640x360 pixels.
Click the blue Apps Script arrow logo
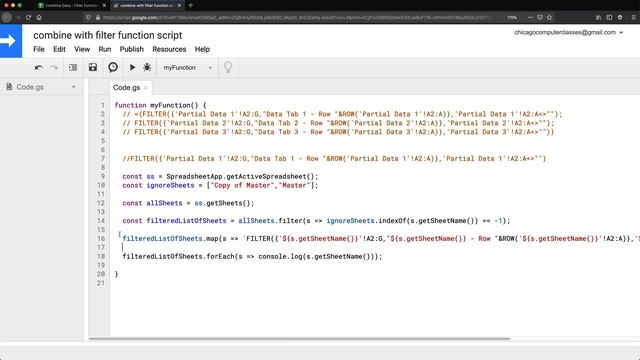coord(11,41)
